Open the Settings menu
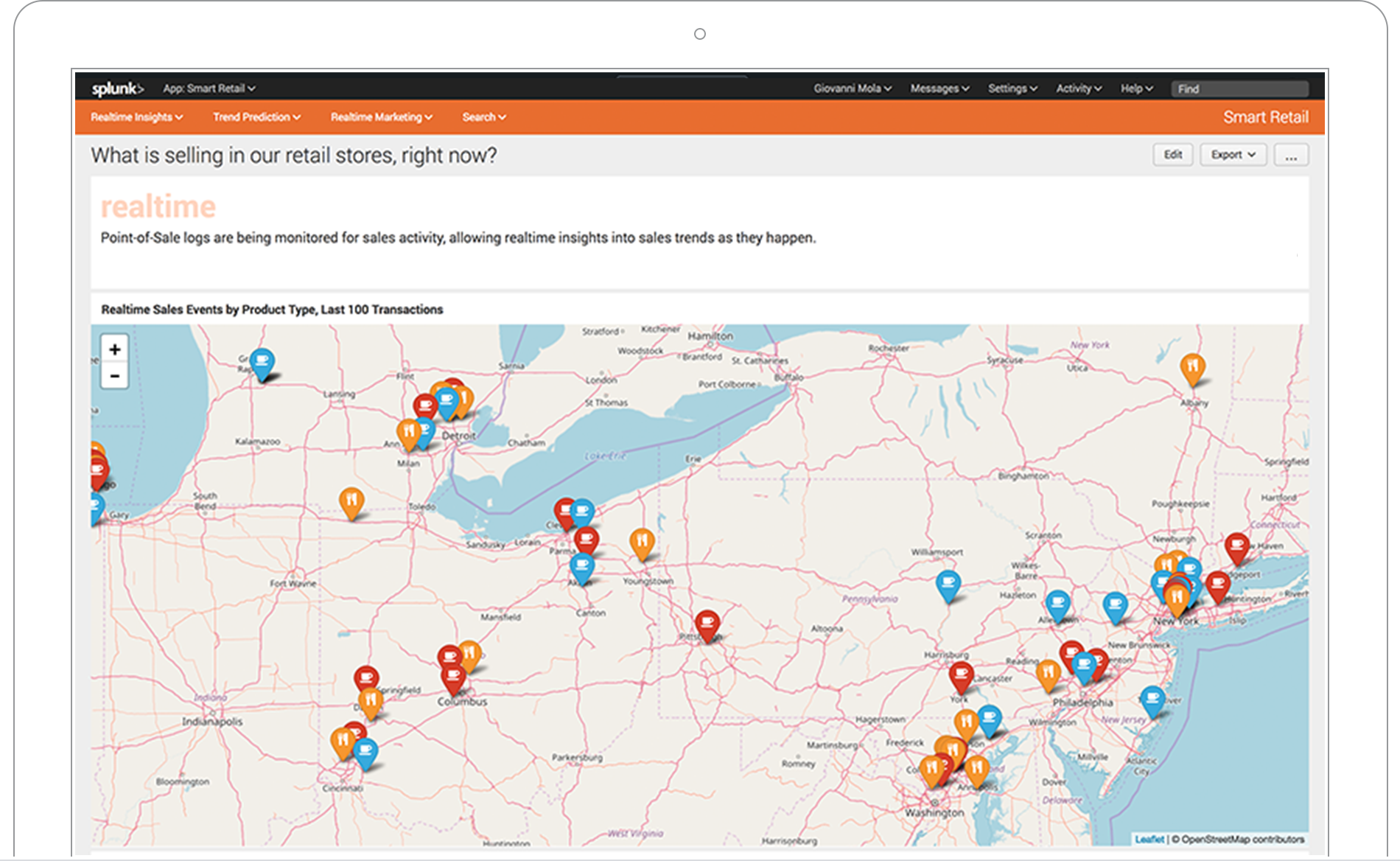The image size is (1400, 861). [1012, 88]
